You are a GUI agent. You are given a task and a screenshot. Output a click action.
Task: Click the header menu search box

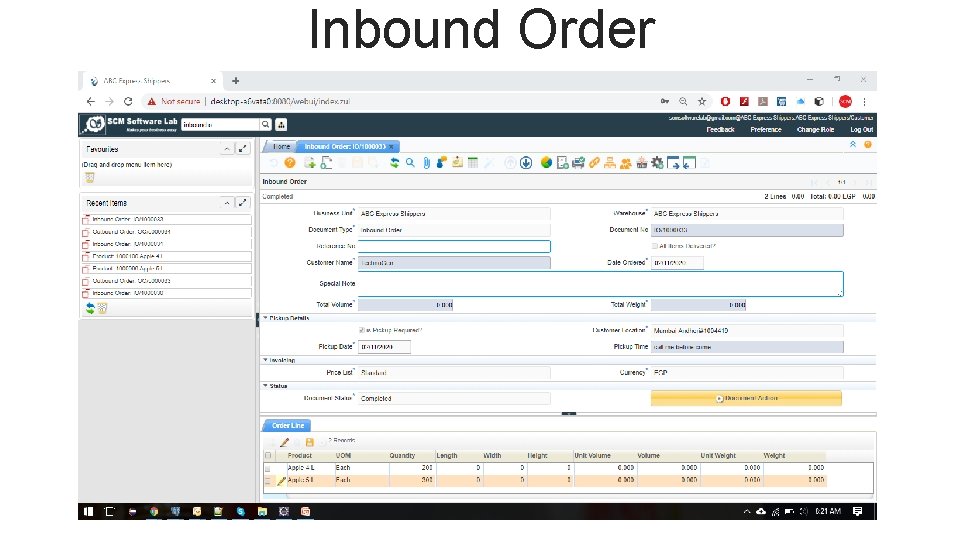click(220, 124)
